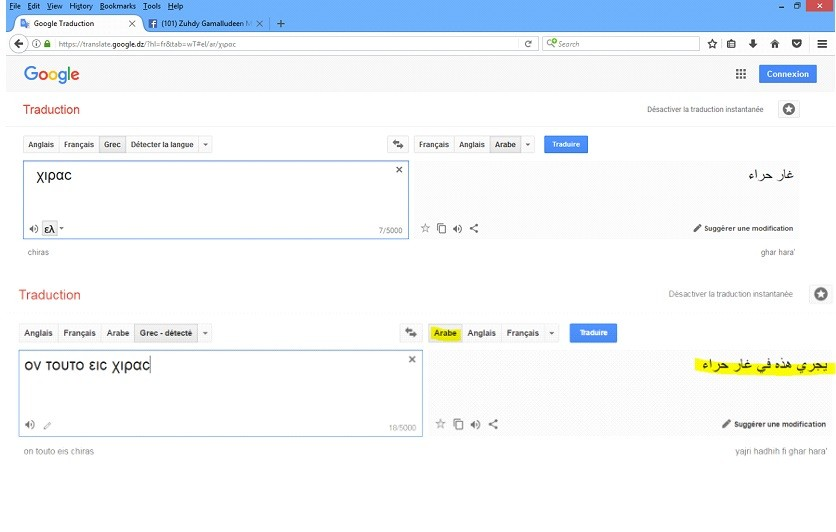Open the Bookmarks menu

coord(117,6)
